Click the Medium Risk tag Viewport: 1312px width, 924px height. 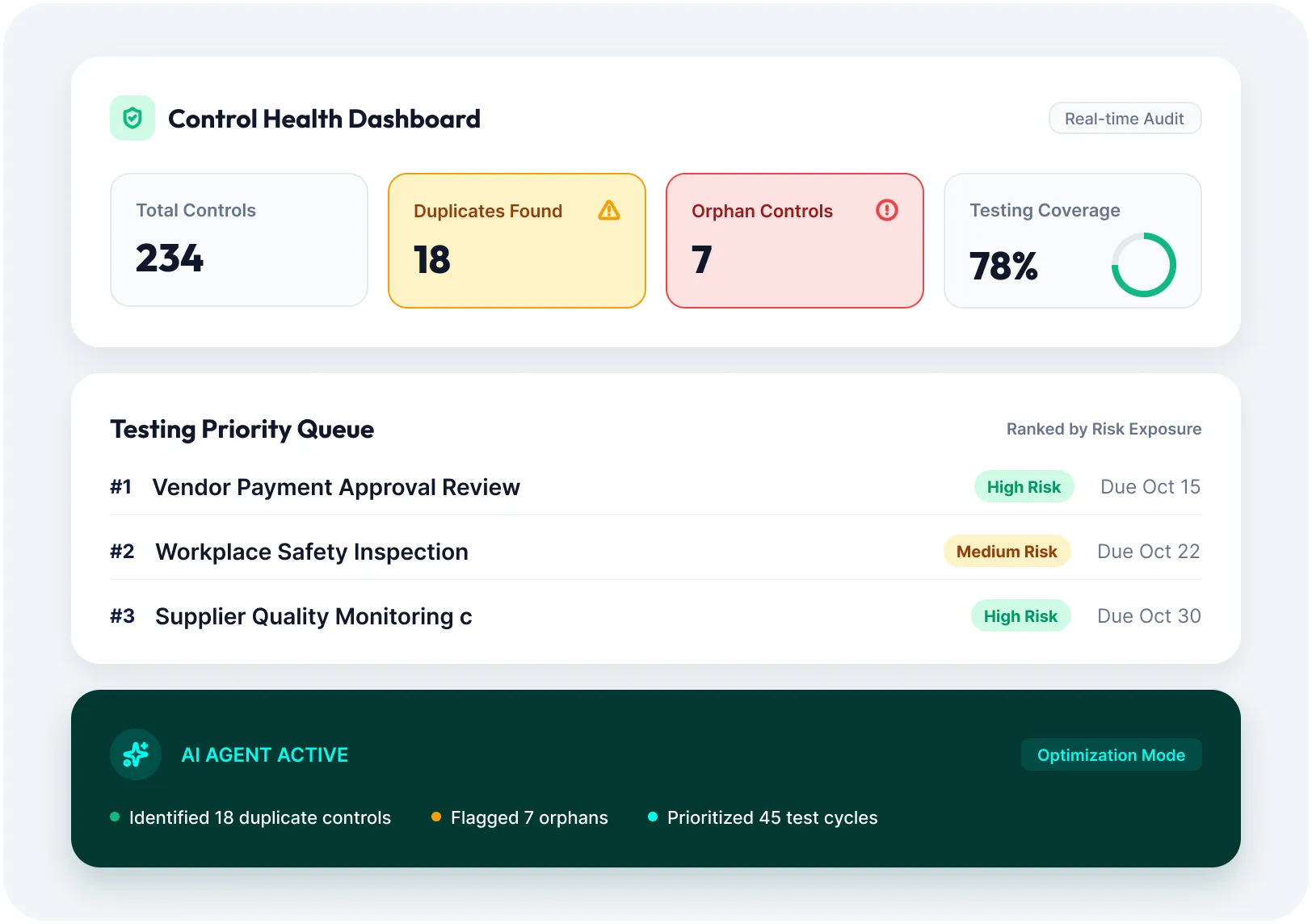tap(1007, 551)
